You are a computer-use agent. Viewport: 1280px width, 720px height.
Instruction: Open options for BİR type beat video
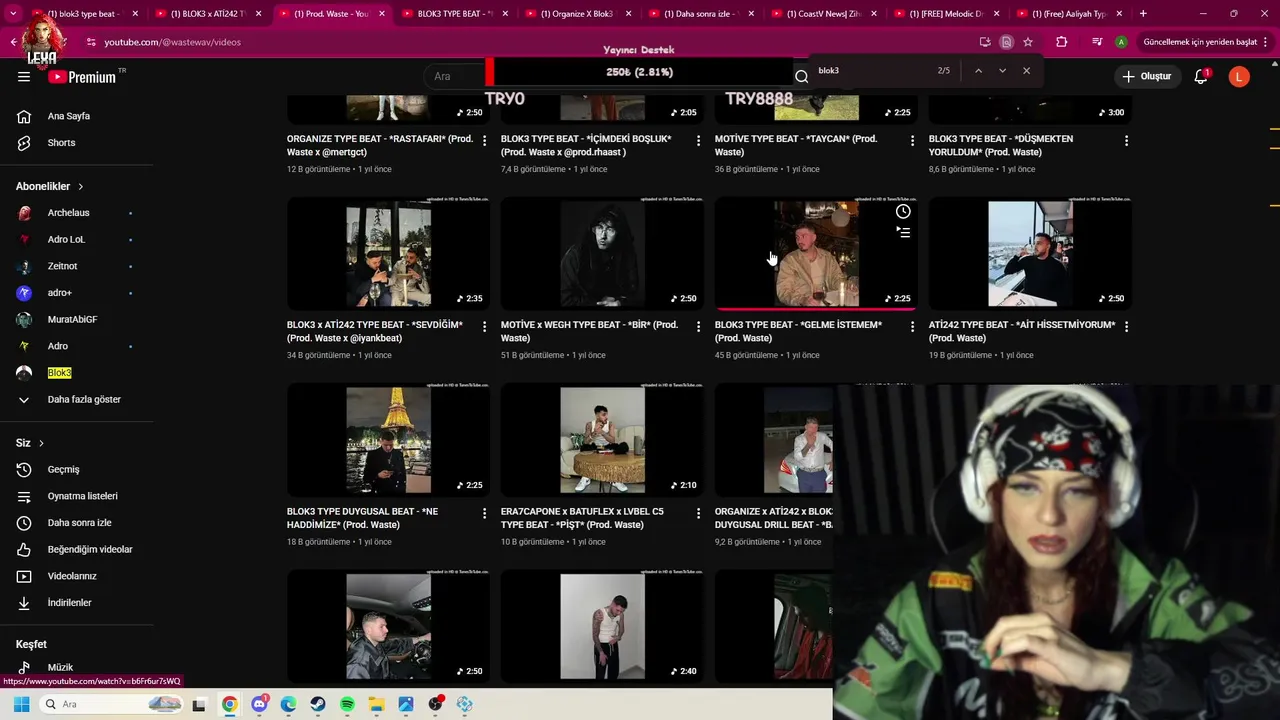click(x=698, y=327)
